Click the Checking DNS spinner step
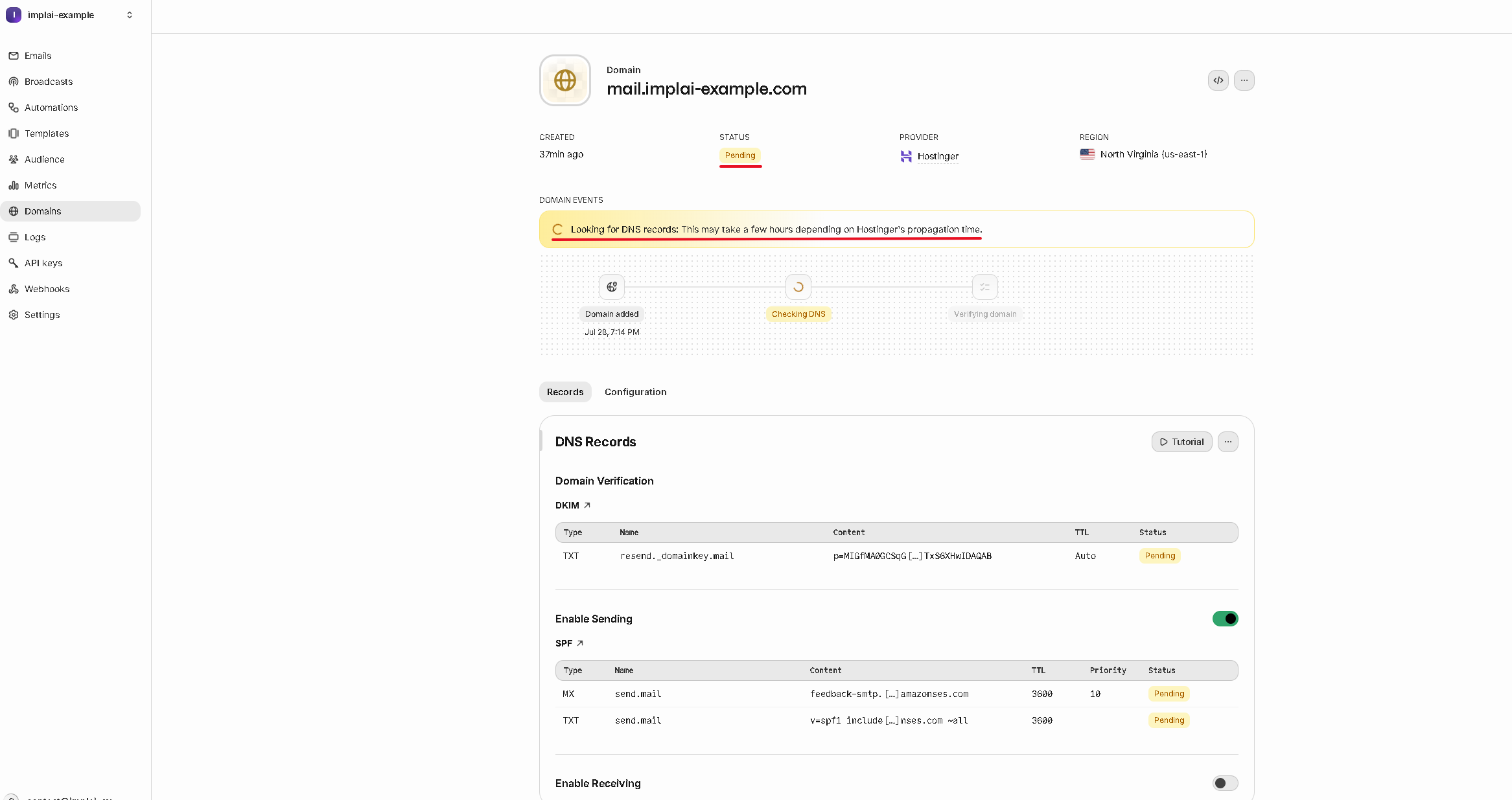Image resolution: width=1512 pixels, height=800 pixels. tap(798, 287)
